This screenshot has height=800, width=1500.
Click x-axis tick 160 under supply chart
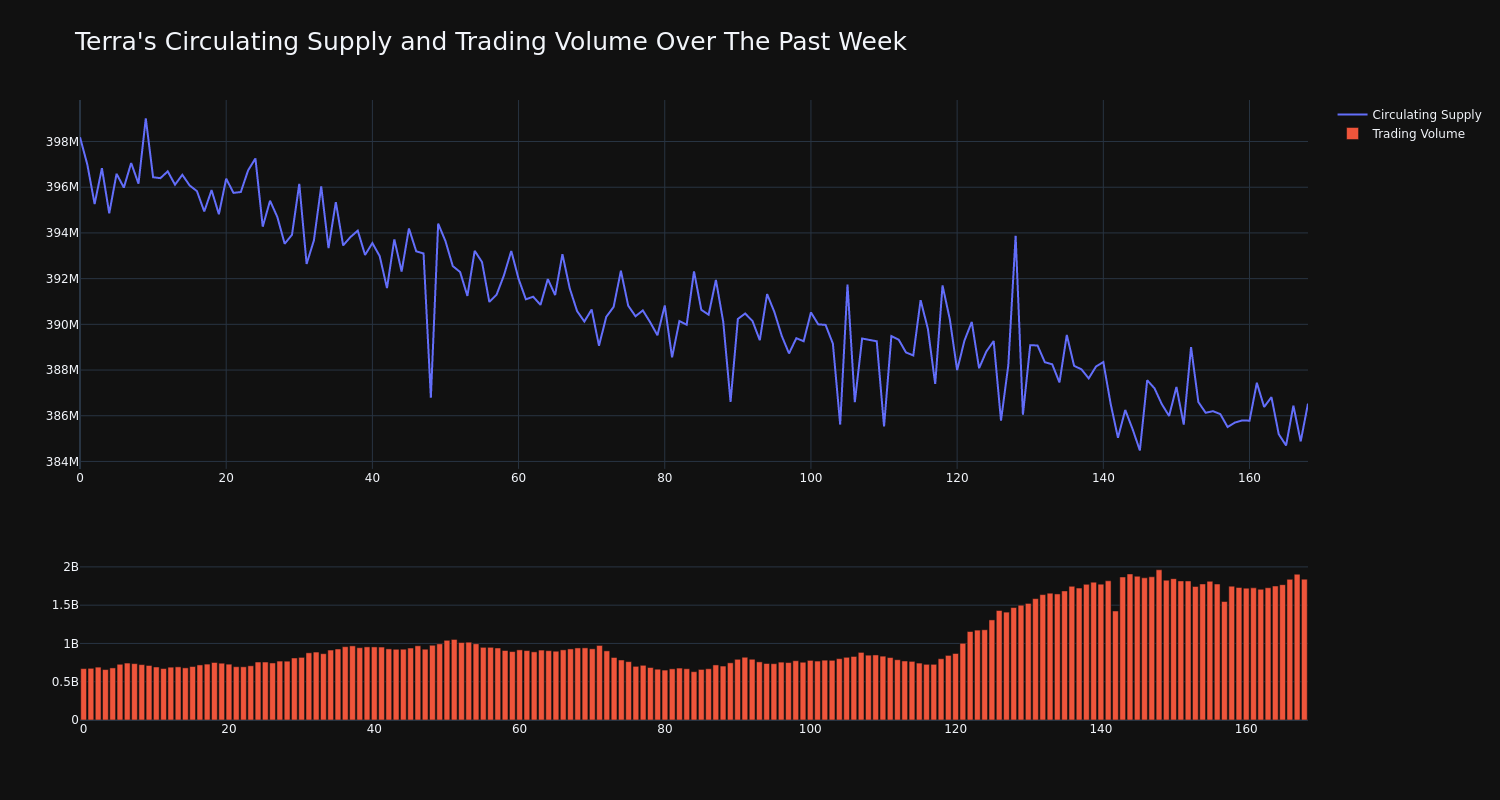point(1249,478)
